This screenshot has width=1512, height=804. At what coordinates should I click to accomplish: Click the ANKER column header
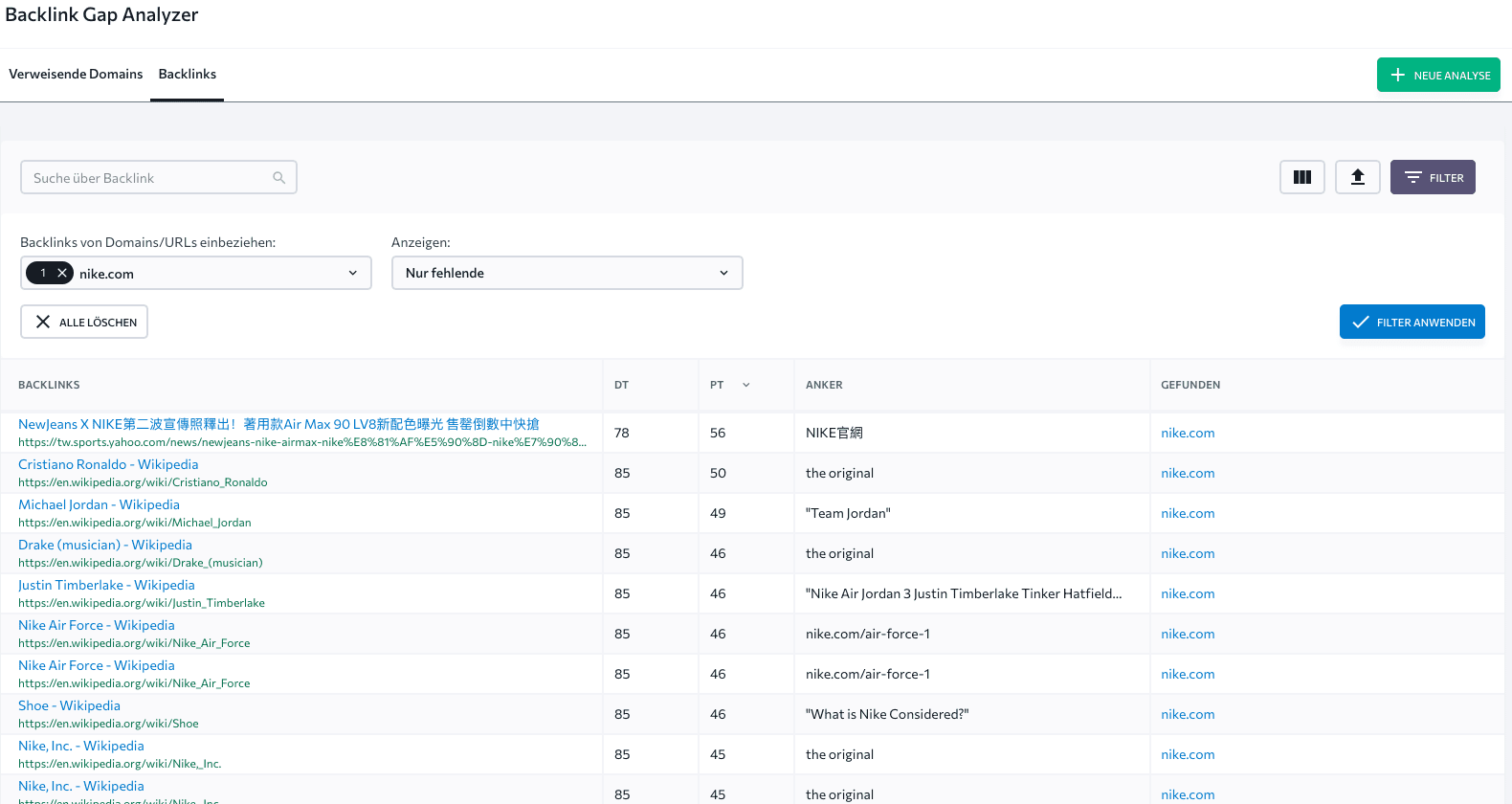(x=824, y=385)
